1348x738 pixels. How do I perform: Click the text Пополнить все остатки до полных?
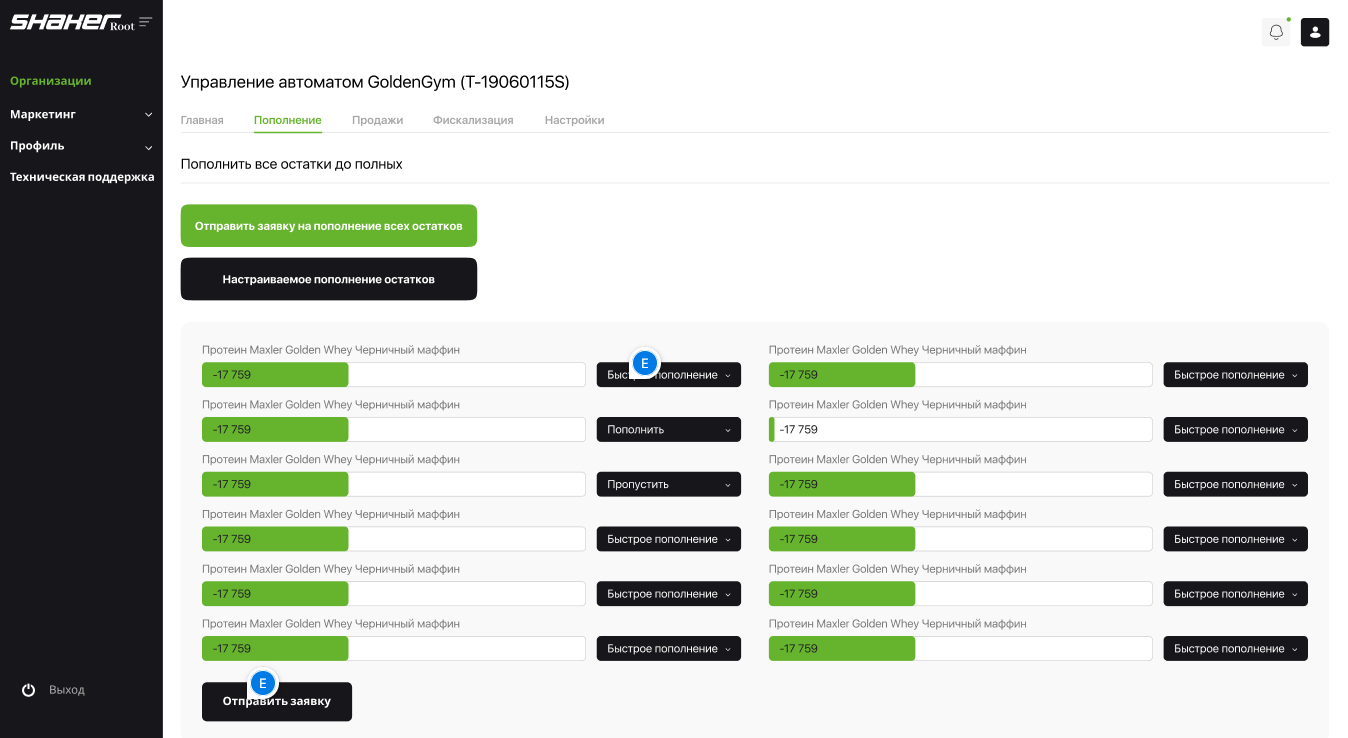coord(292,164)
